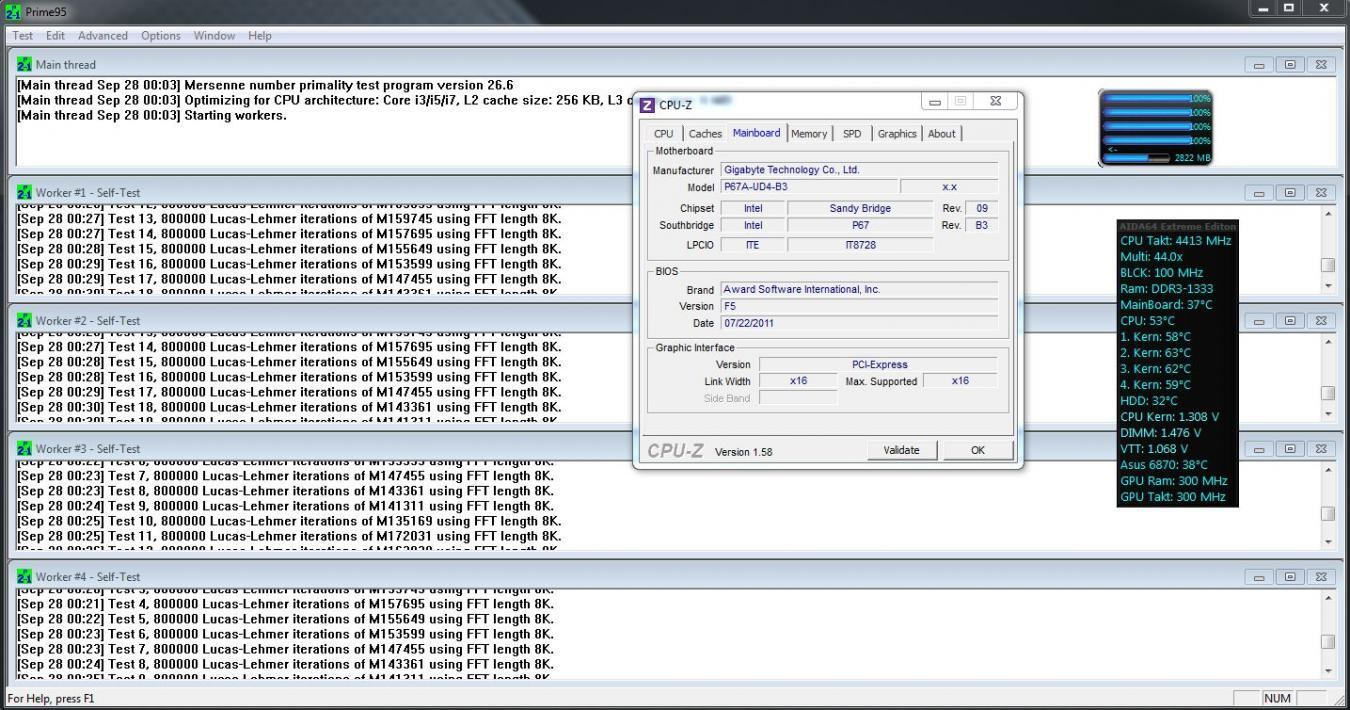Maximize the Main thread child window
This screenshot has height=710, width=1350.
point(1290,65)
